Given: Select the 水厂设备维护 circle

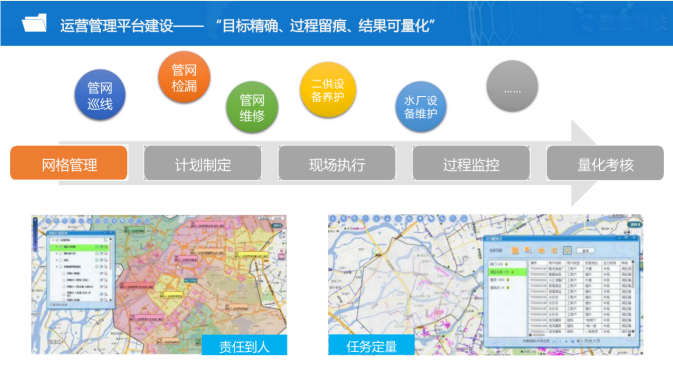Looking at the screenshot, I should click(x=421, y=106).
